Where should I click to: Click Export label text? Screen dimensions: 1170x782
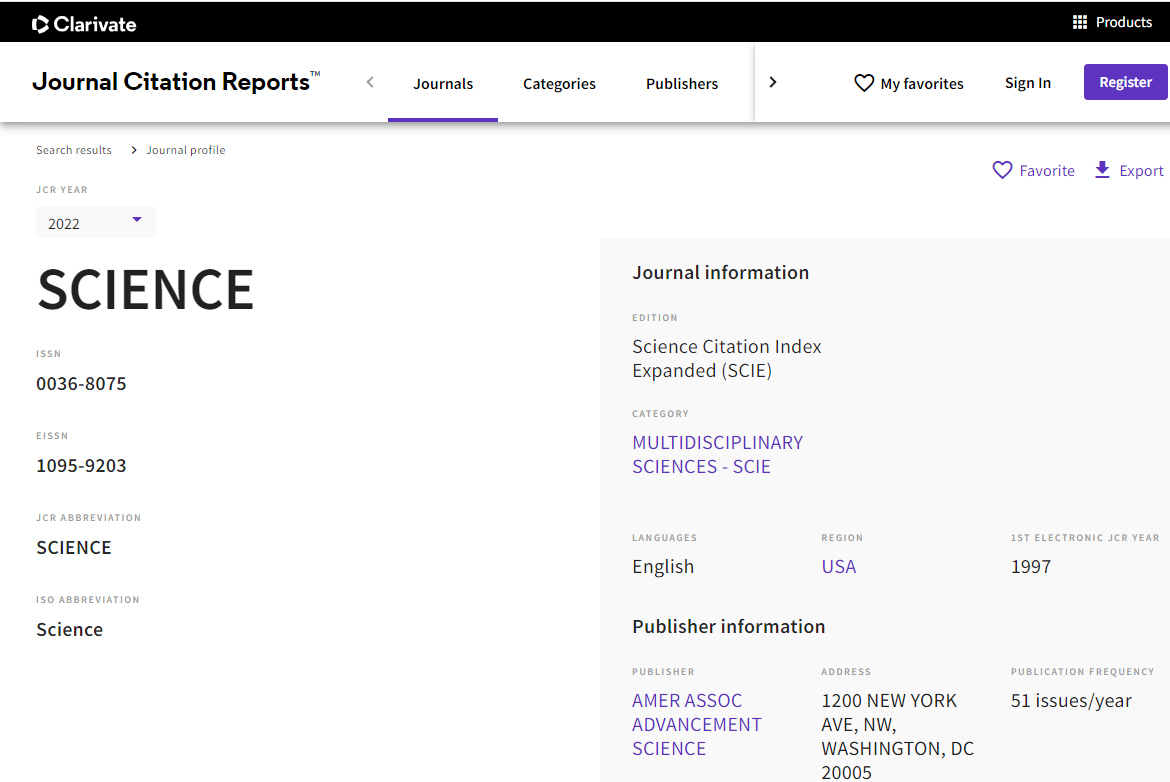tap(1141, 171)
